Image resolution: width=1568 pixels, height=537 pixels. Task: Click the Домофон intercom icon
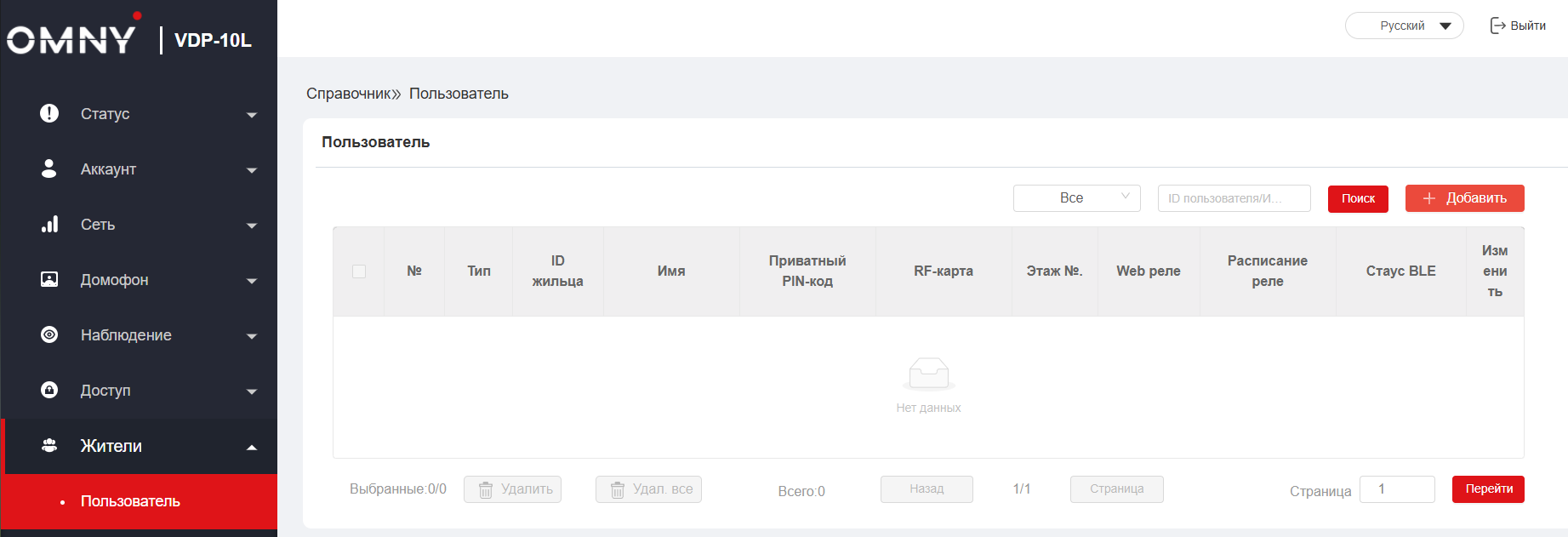coord(49,279)
